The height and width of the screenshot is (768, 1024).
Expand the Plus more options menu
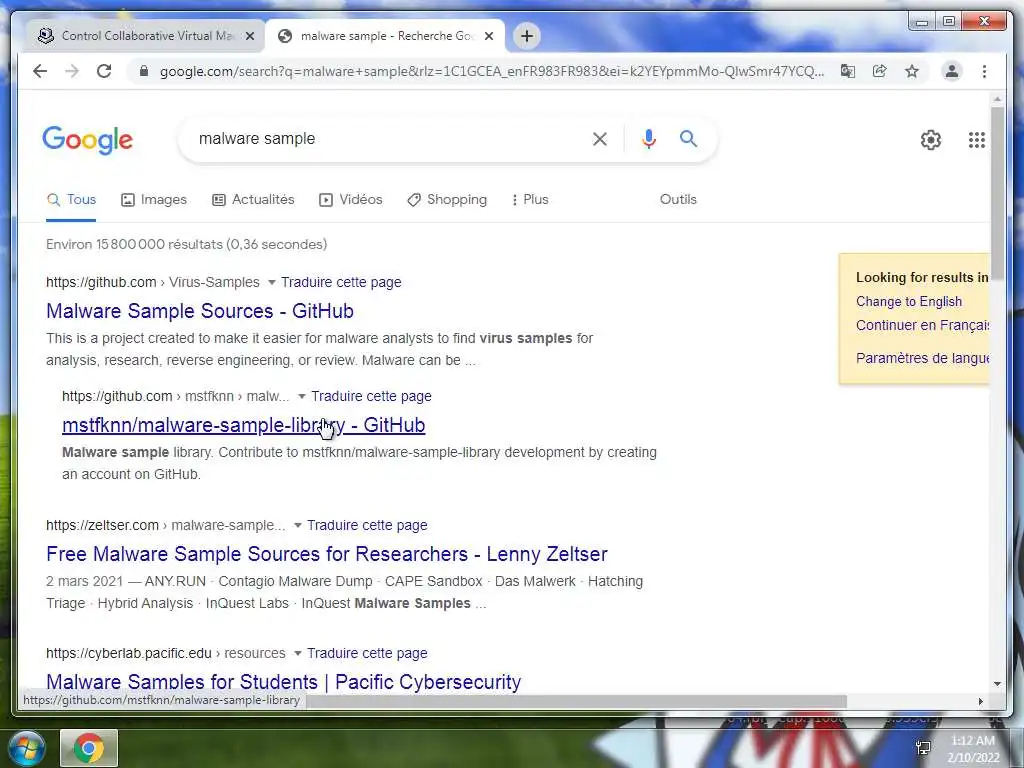(x=530, y=200)
